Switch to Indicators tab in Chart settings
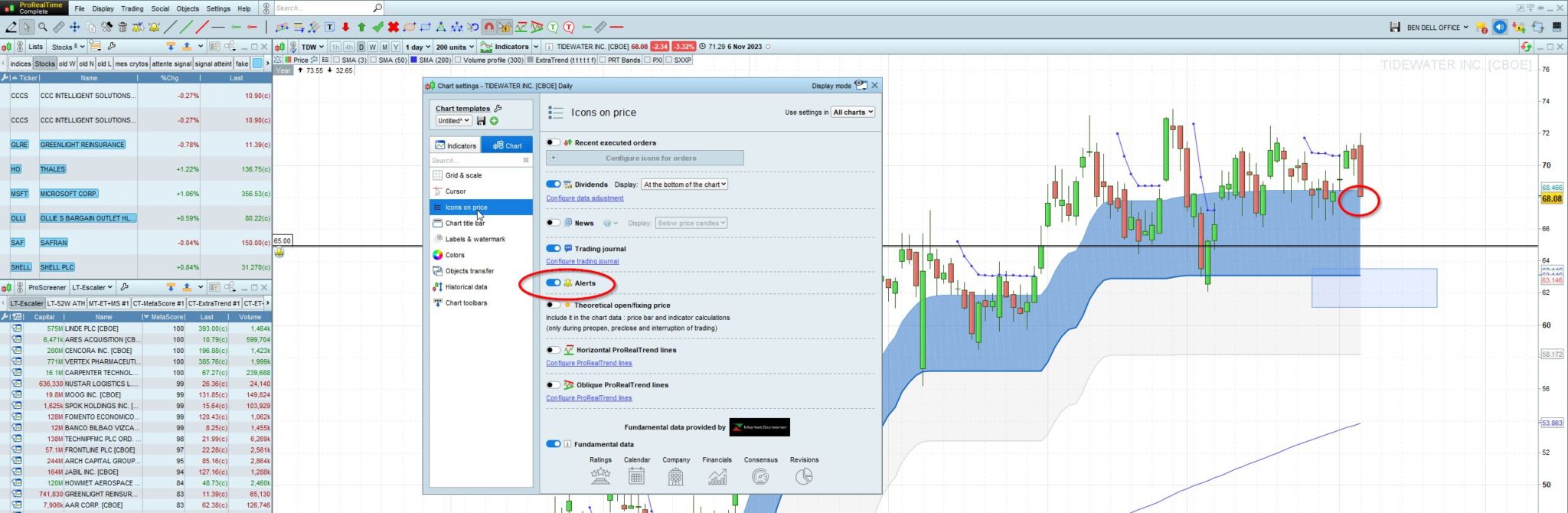Screen dimensions: 1568x513 456,145
